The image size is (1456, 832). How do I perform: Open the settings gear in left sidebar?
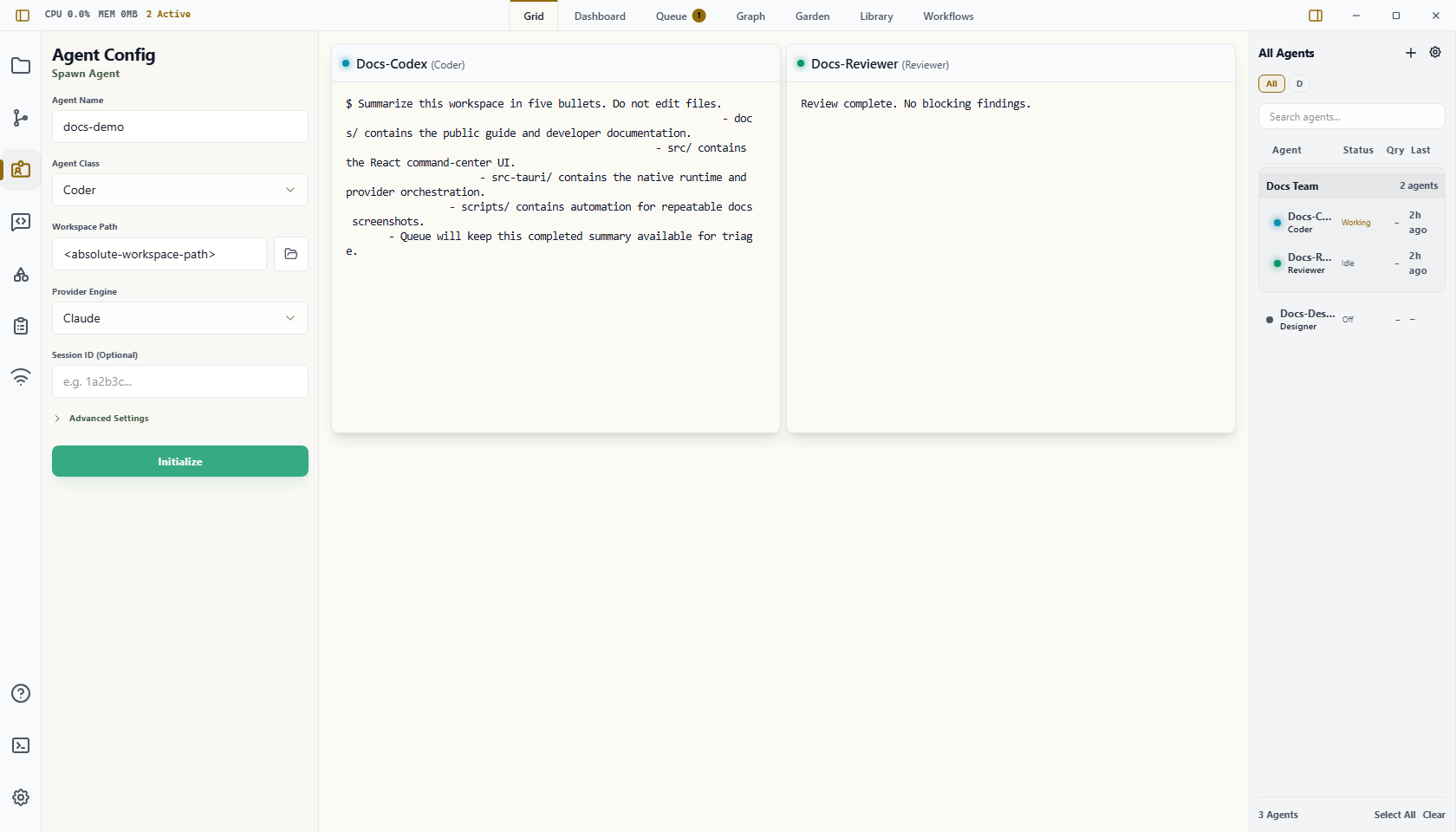click(x=21, y=797)
